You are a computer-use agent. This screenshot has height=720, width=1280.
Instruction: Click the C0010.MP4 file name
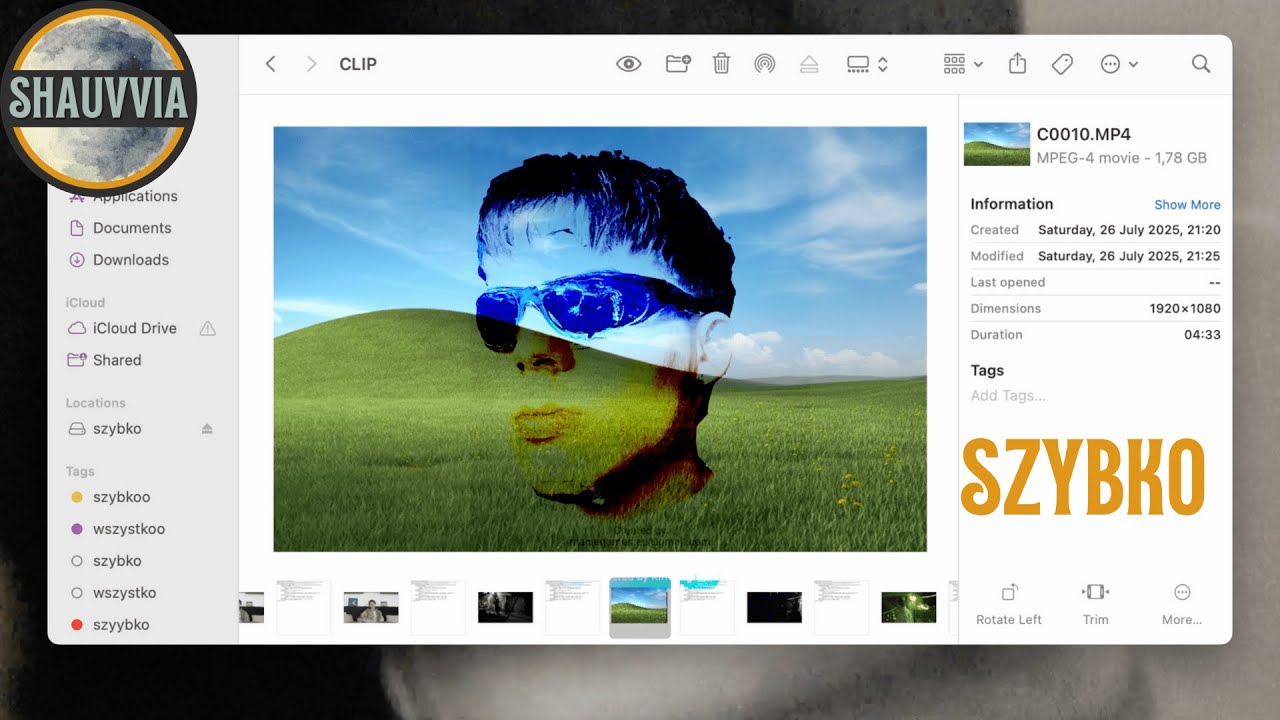coord(1084,134)
